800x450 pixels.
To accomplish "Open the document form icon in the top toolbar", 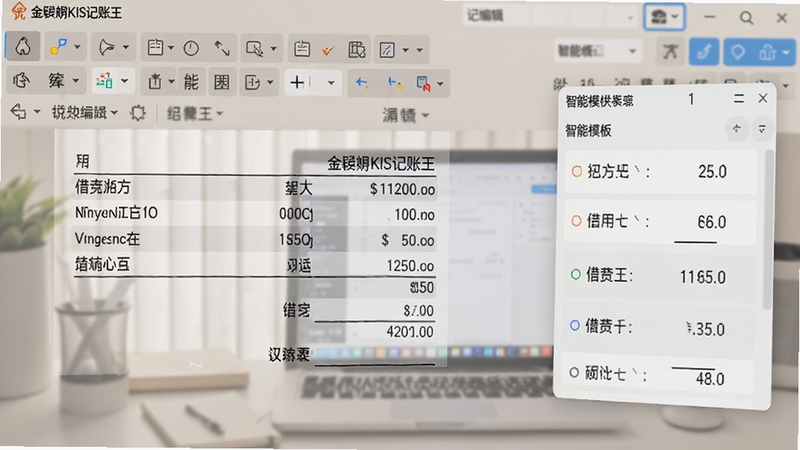I will coord(155,48).
